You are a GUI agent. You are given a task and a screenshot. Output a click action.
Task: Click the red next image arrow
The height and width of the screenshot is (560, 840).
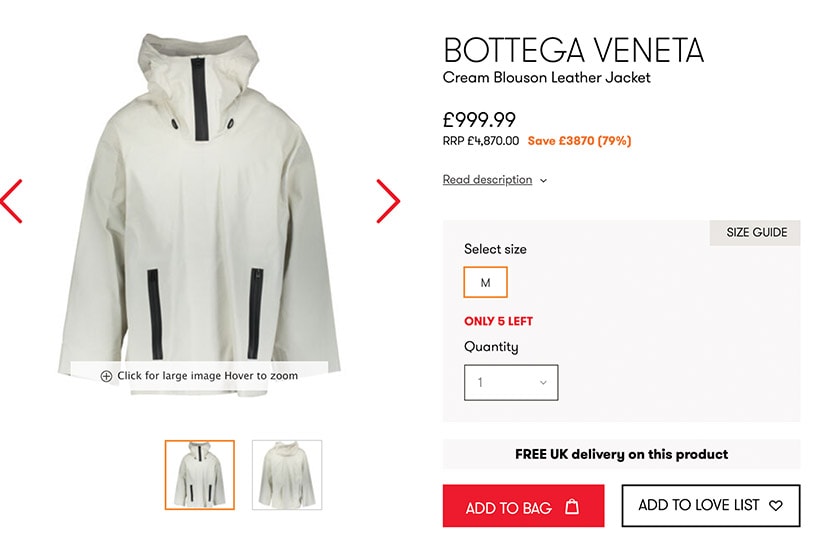[388, 201]
